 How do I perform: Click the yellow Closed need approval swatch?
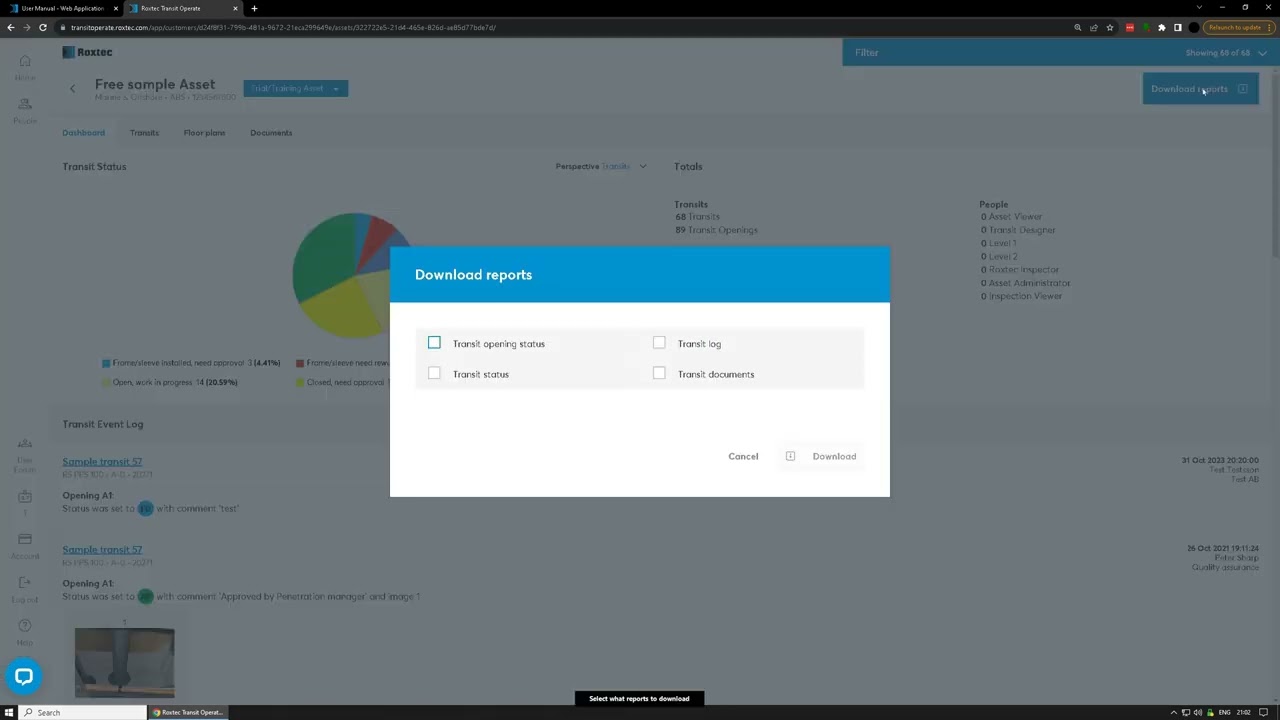pos(299,382)
